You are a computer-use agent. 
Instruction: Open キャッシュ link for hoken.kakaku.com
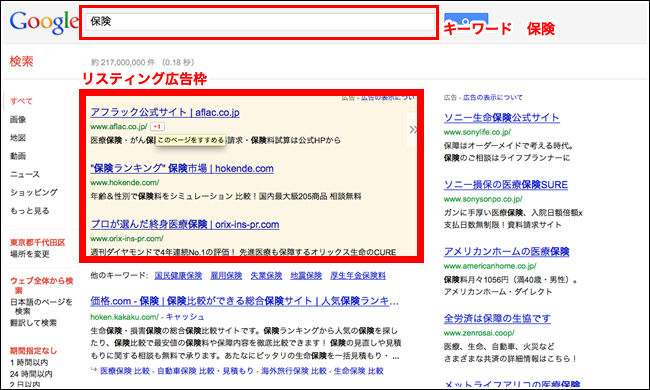(185, 317)
